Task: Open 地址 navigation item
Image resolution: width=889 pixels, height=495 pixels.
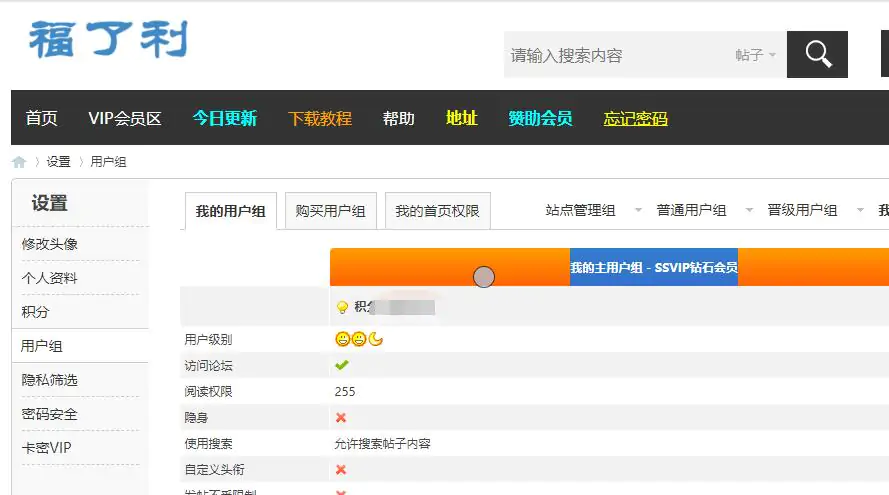Action: [x=462, y=118]
